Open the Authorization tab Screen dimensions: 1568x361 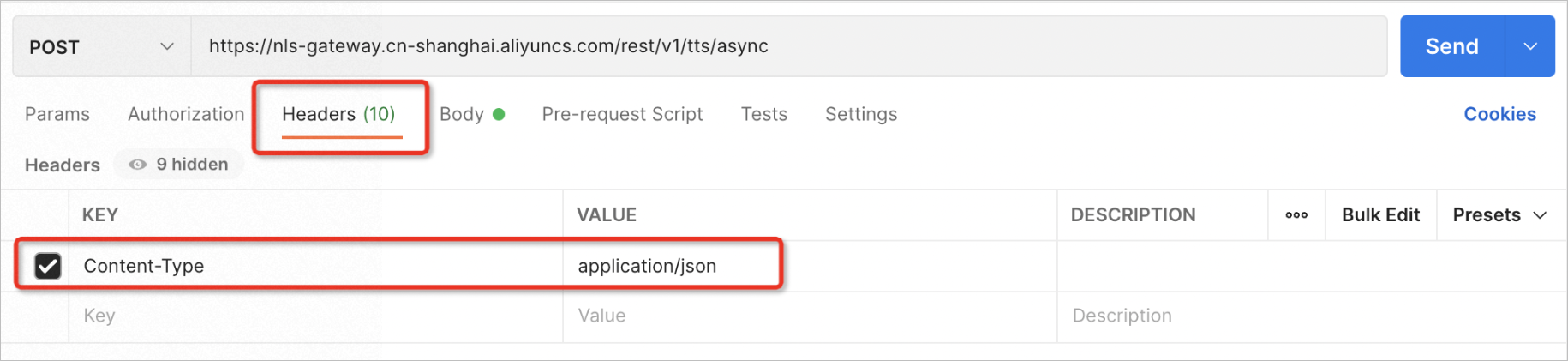[x=186, y=114]
